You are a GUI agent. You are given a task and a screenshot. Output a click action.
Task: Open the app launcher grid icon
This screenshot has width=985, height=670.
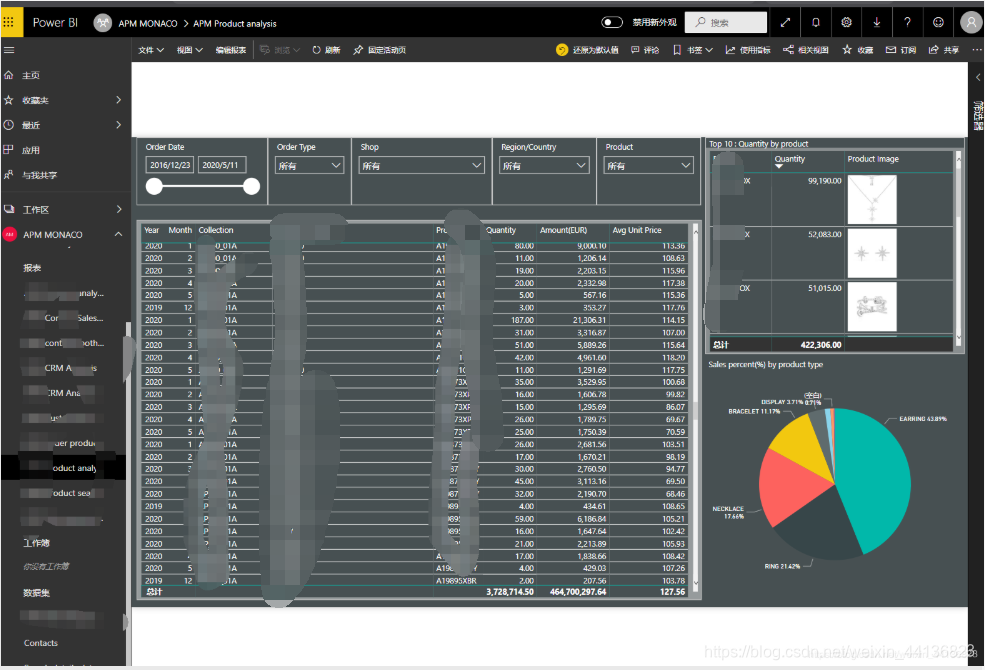(x=9, y=23)
